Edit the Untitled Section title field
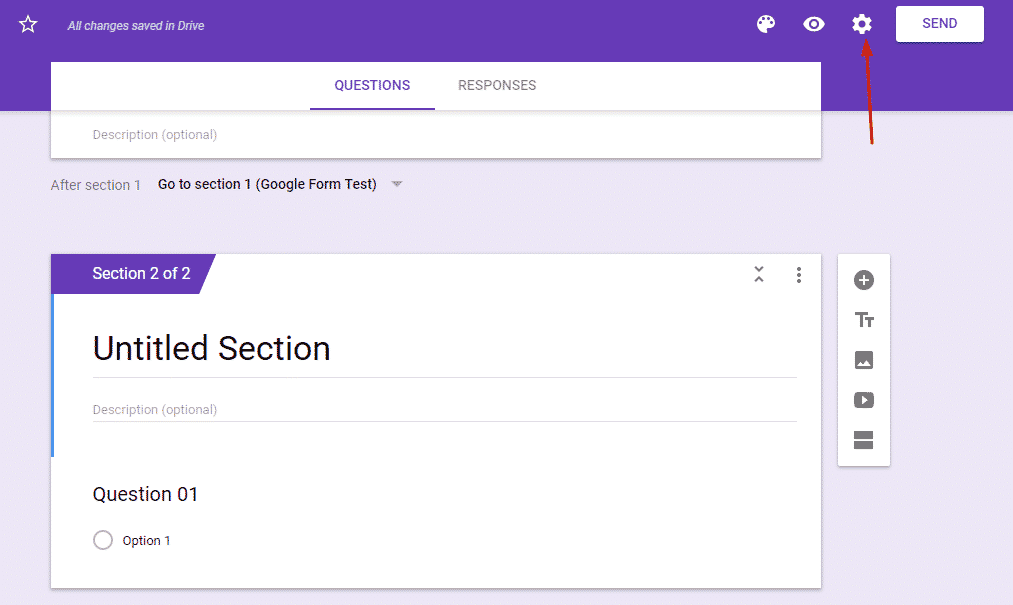This screenshot has height=605, width=1013. click(x=212, y=348)
